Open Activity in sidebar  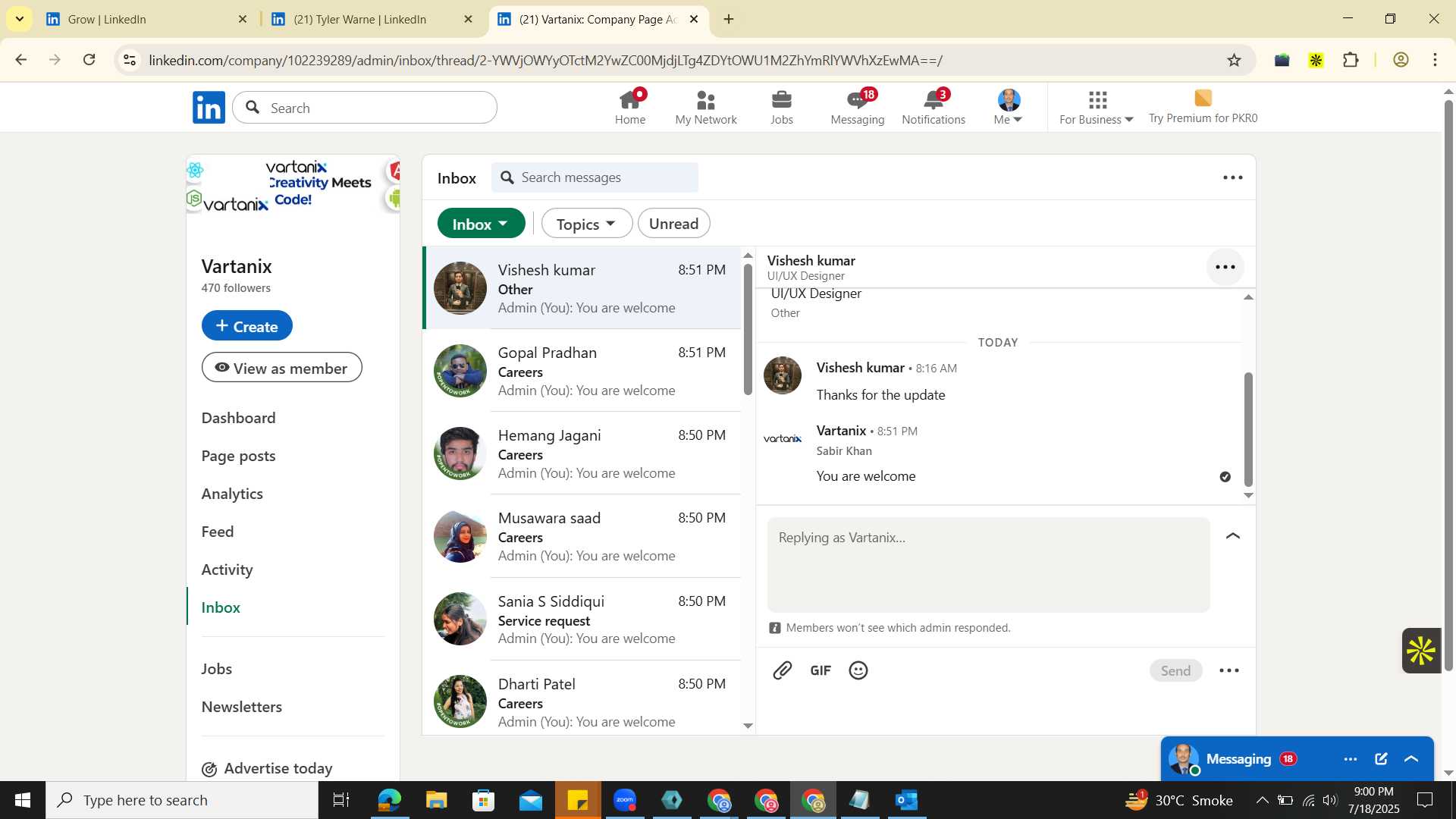tap(227, 570)
